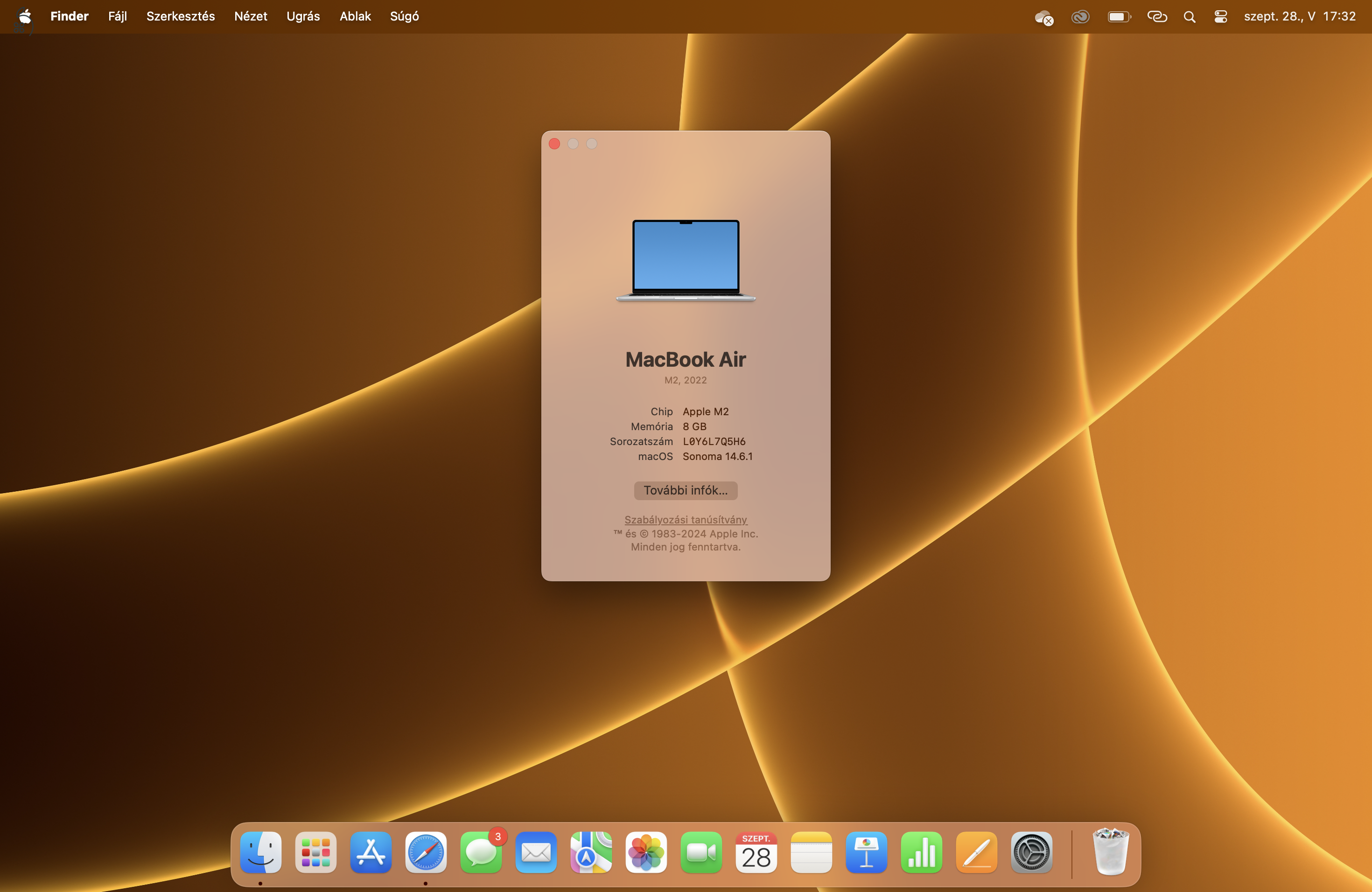
Task: Open Creative Cloud menu bar icon
Action: 1080,17
